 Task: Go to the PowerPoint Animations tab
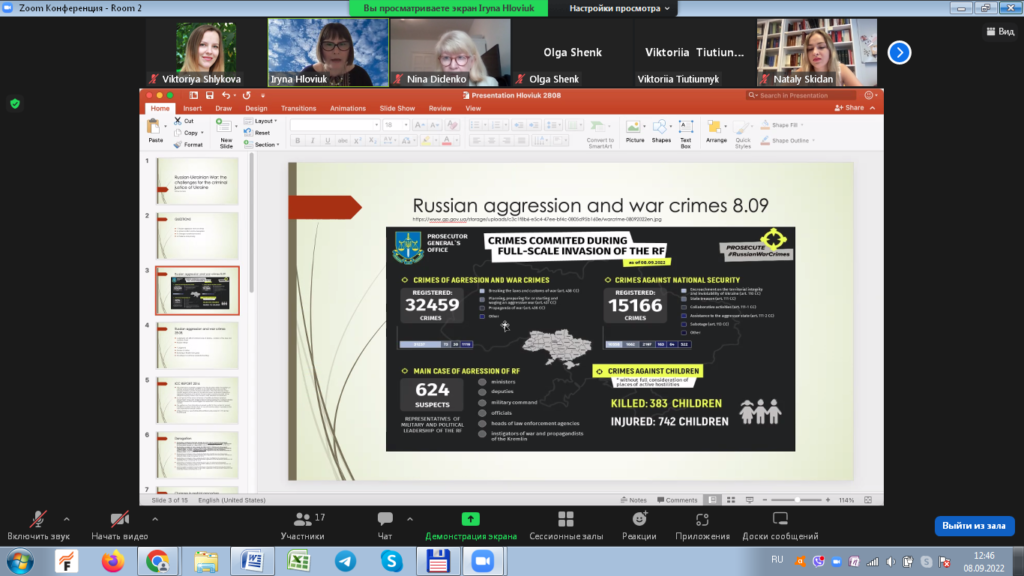pos(347,108)
